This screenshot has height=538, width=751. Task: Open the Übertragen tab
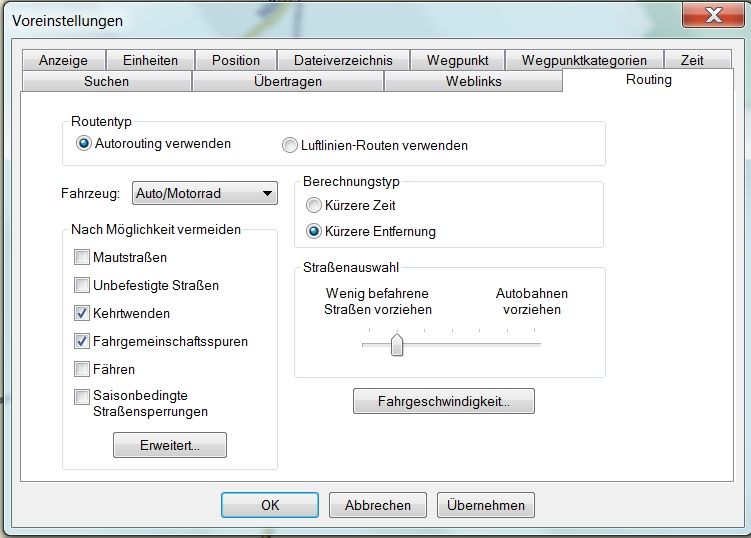(287, 81)
